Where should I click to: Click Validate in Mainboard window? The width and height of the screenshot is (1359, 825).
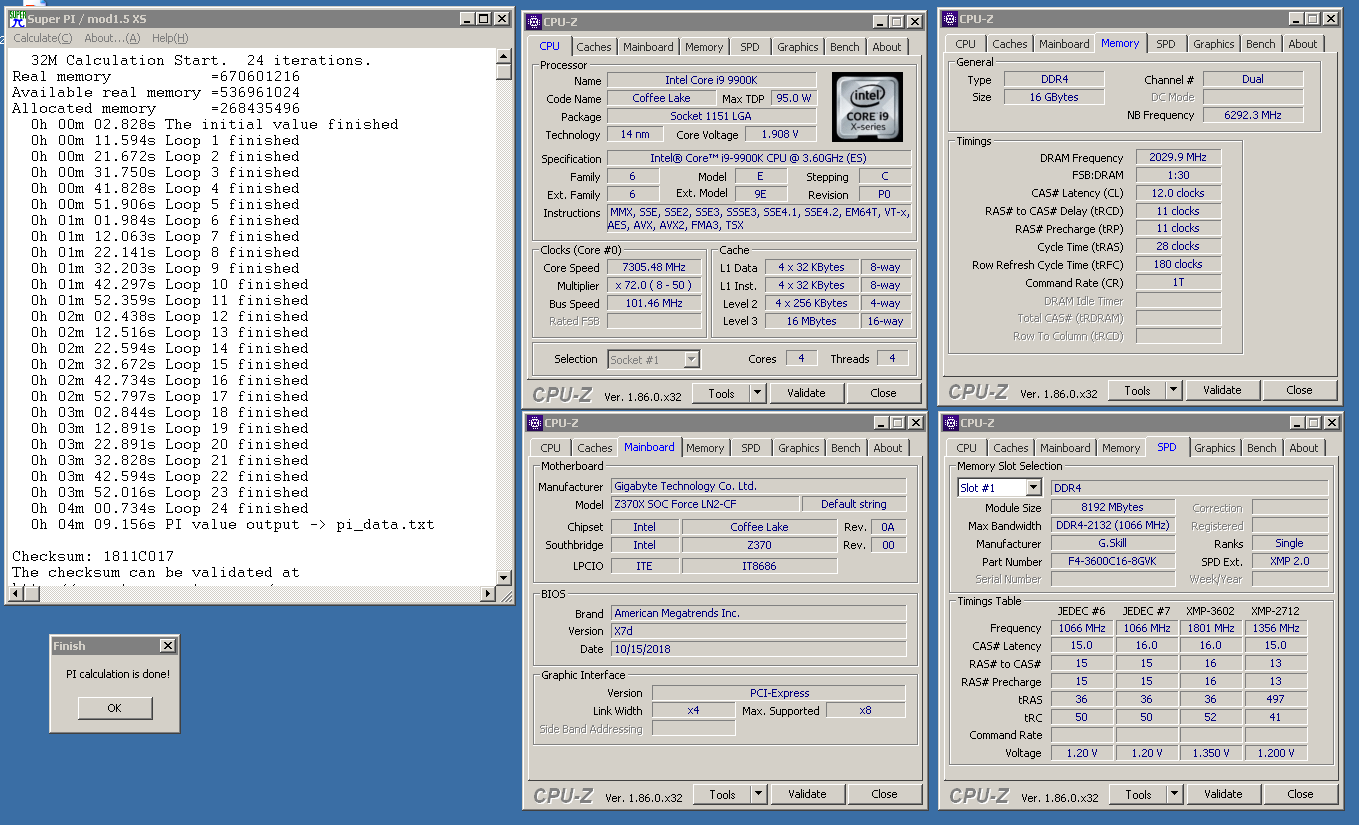pos(807,794)
